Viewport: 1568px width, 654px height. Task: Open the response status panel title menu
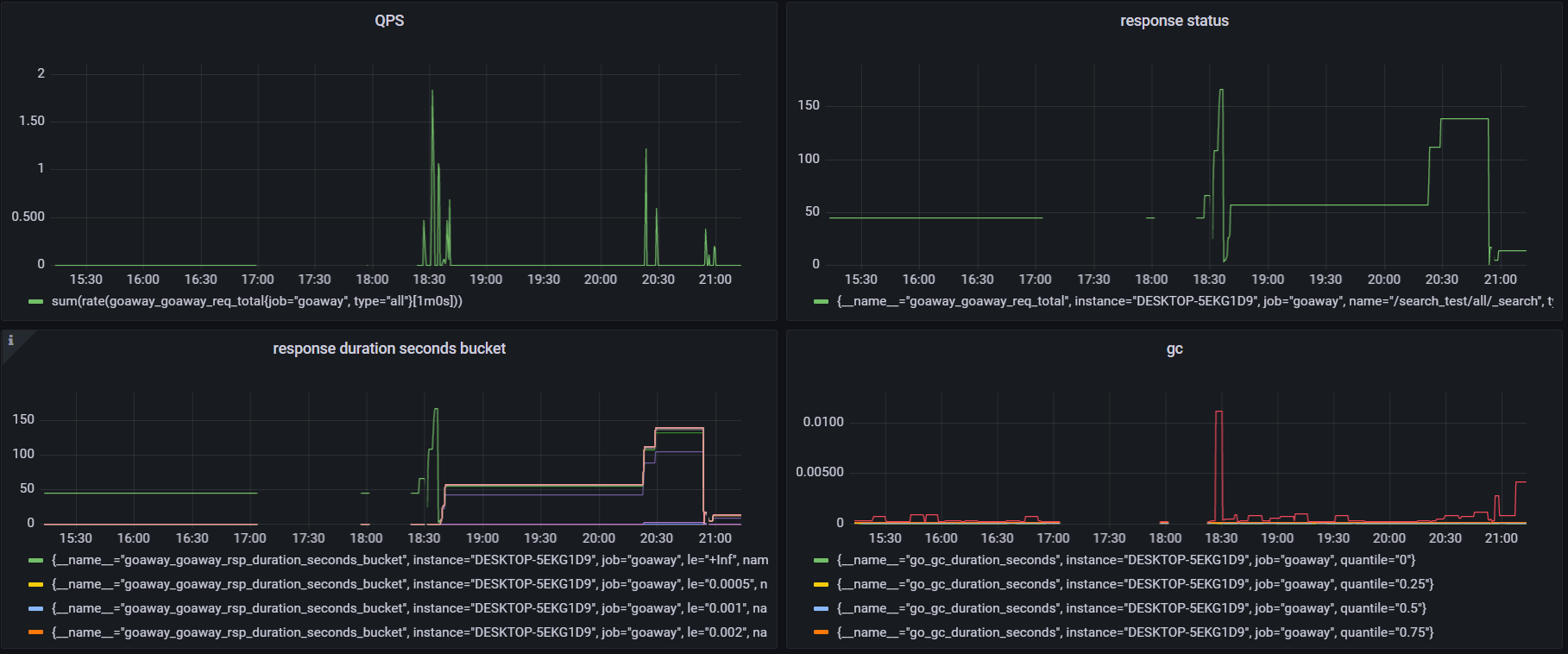1174,21
